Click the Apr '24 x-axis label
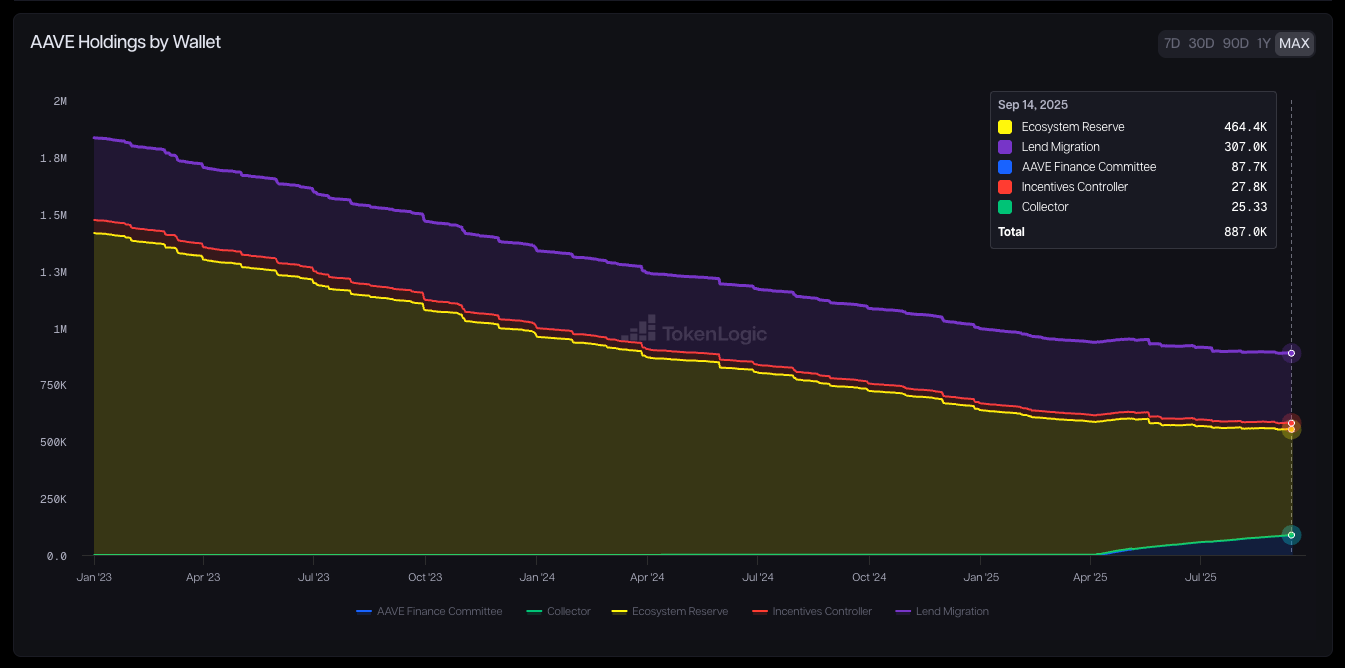This screenshot has height=668, width=1345. pyautogui.click(x=647, y=577)
